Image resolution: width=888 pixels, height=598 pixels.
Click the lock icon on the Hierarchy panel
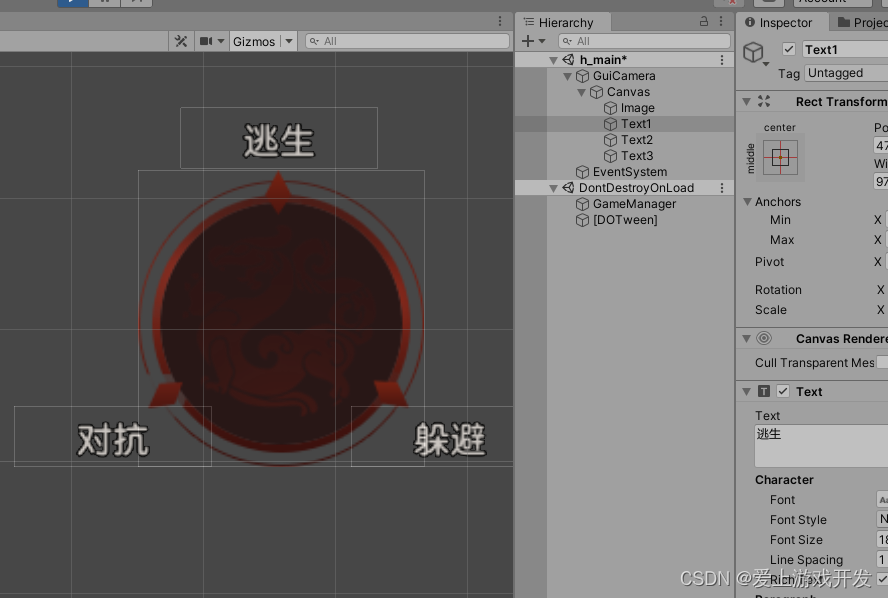[705, 21]
